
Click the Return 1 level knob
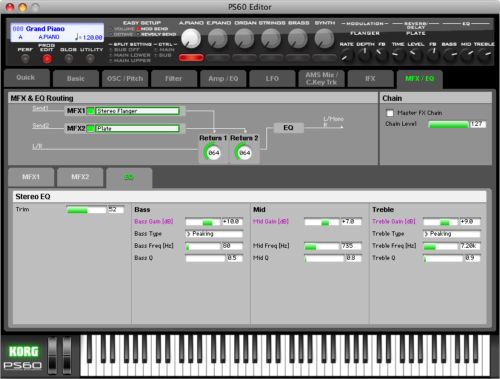(213, 152)
